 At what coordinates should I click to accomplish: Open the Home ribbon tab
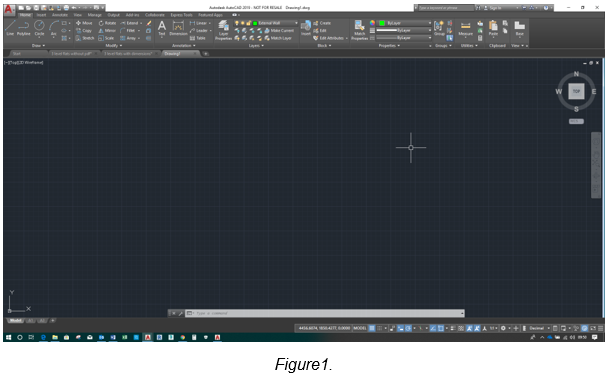point(25,15)
